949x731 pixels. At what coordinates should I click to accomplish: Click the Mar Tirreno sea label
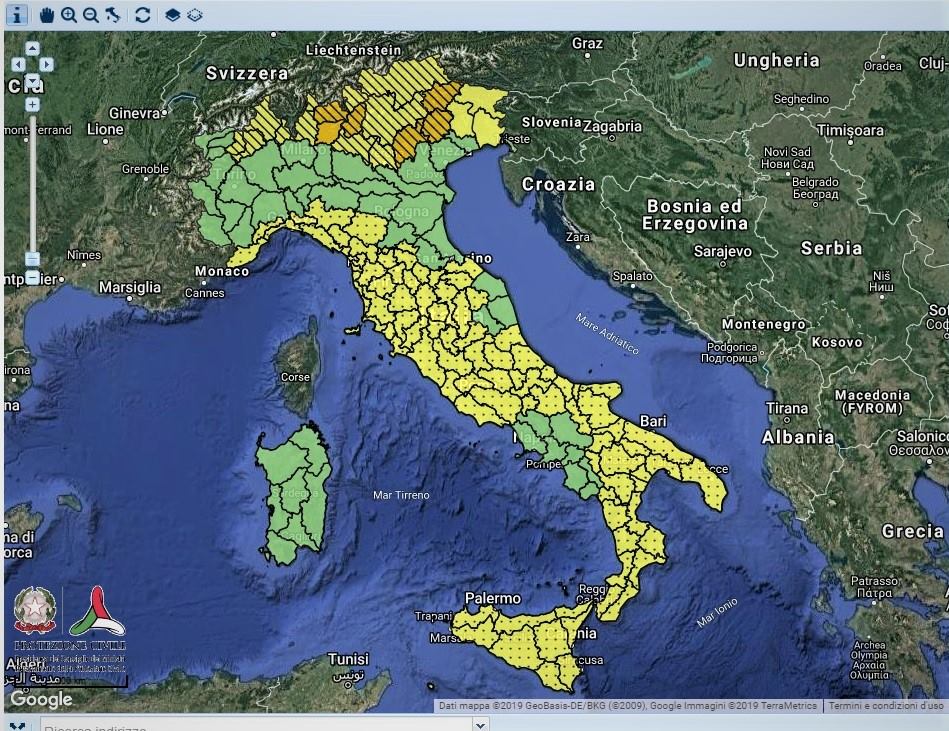point(401,495)
